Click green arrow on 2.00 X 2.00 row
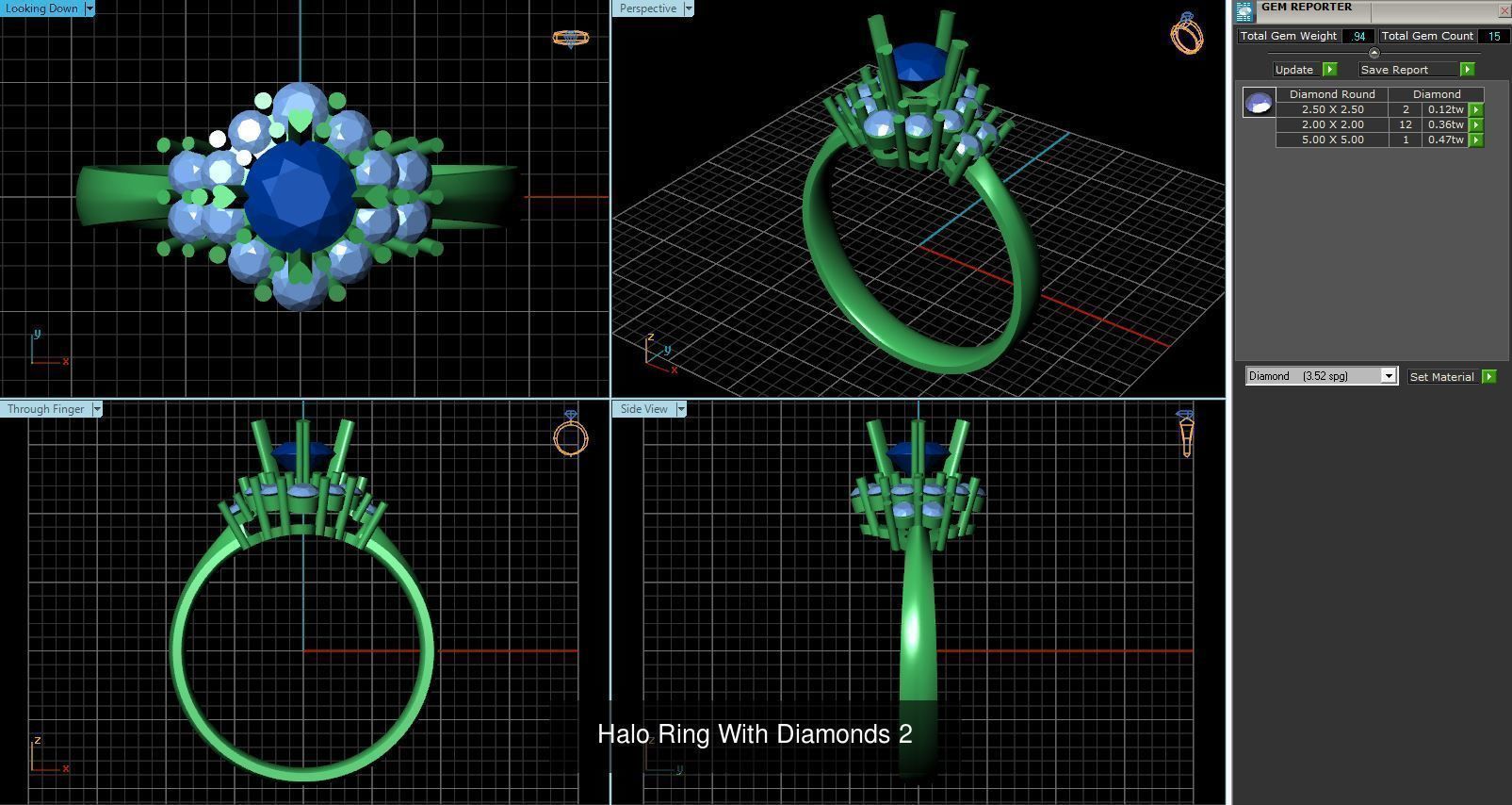Image resolution: width=1512 pixels, height=805 pixels. [1476, 124]
